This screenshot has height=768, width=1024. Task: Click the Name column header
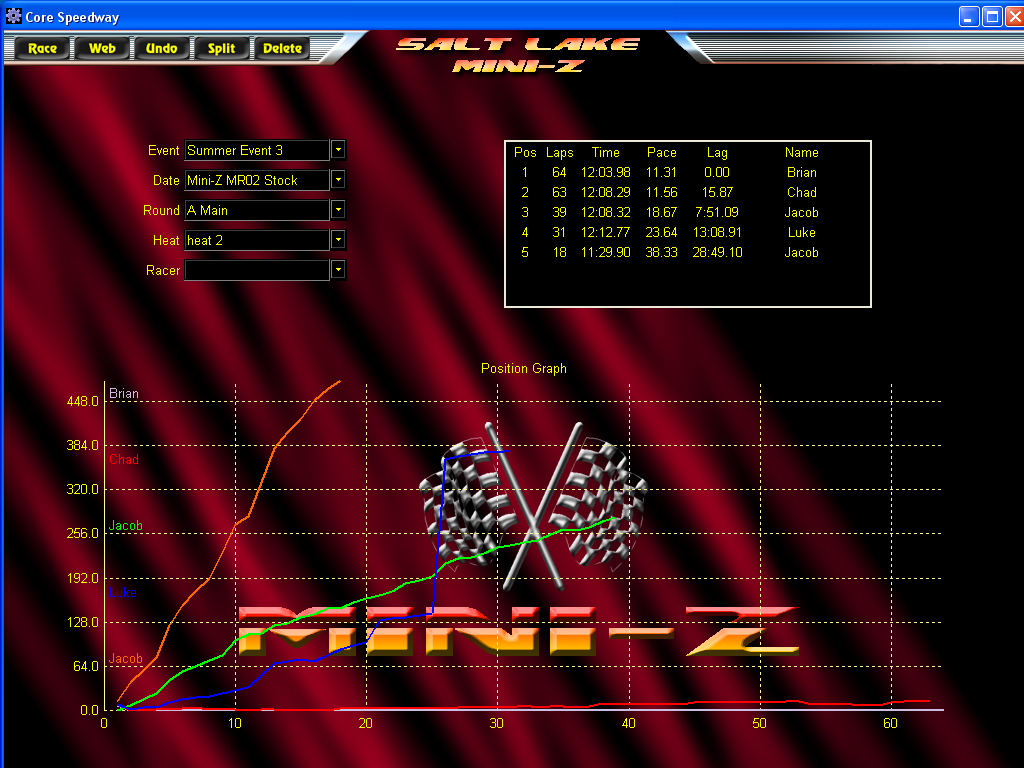pyautogui.click(x=801, y=153)
